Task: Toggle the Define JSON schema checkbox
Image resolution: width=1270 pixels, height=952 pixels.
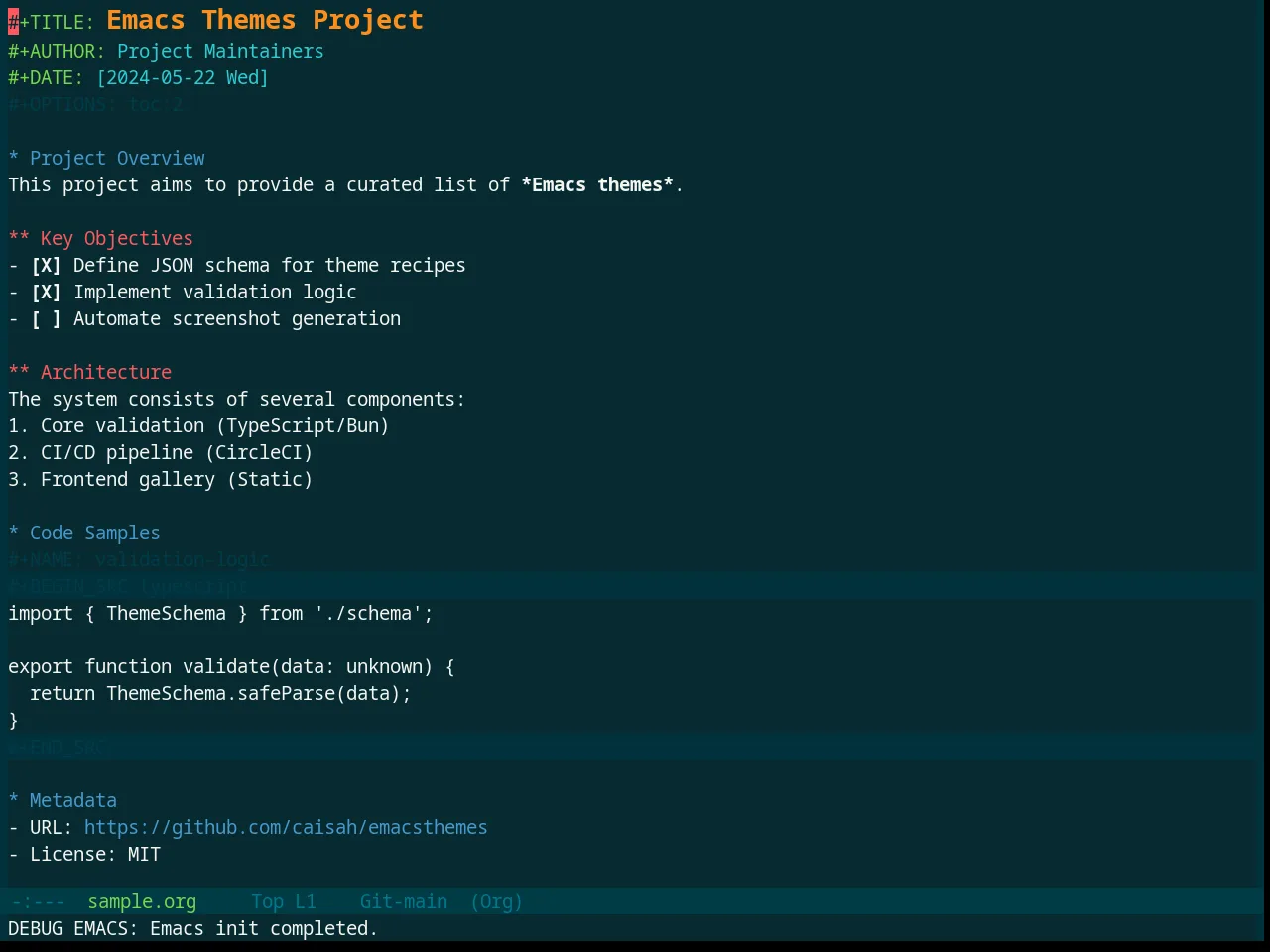Action: (x=46, y=266)
